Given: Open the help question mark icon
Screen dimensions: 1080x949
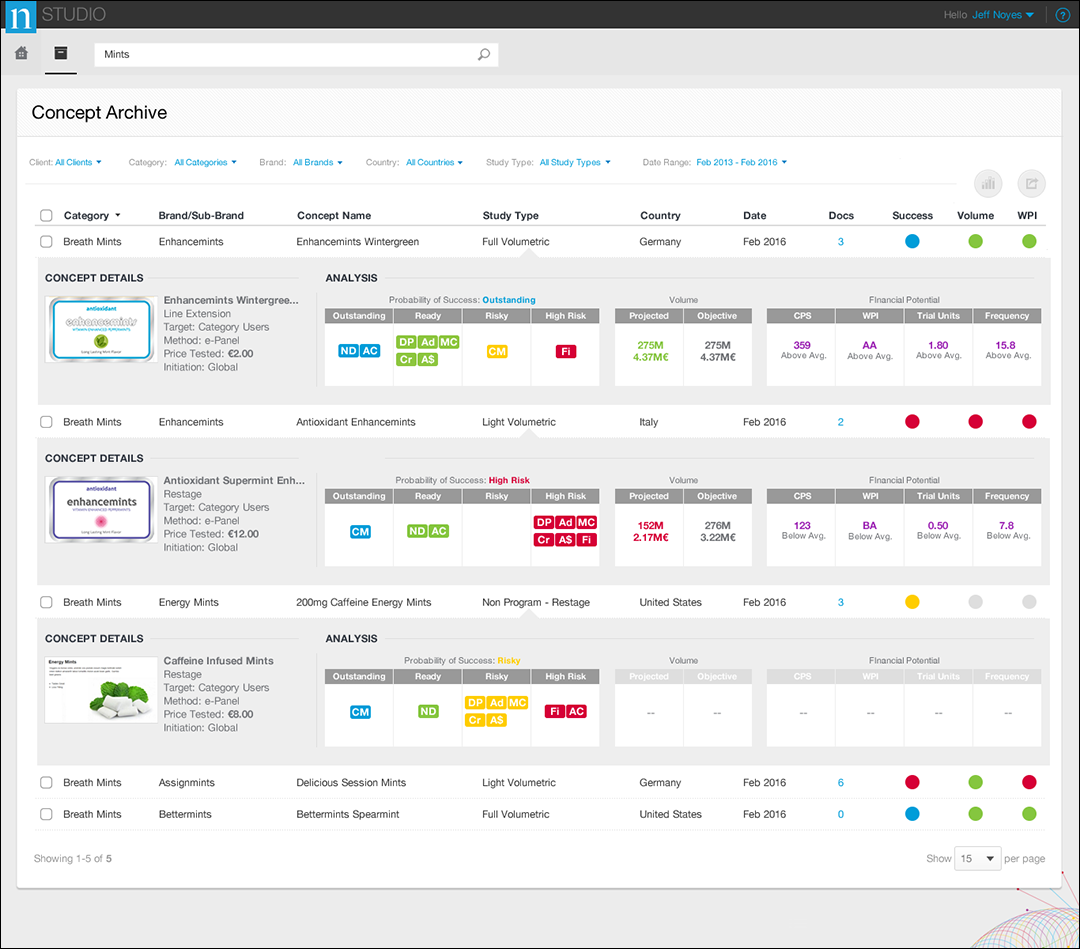Looking at the screenshot, I should (x=1063, y=14).
